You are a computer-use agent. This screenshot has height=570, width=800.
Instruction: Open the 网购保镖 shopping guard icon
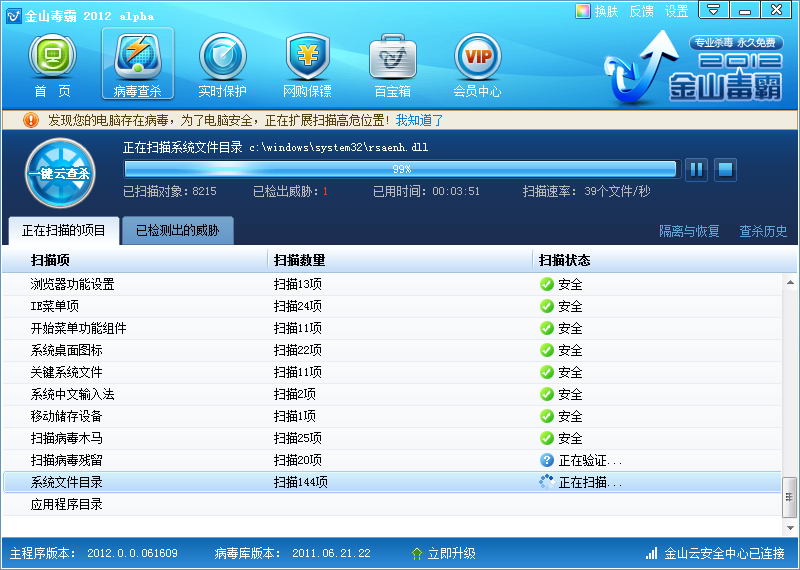click(x=307, y=65)
